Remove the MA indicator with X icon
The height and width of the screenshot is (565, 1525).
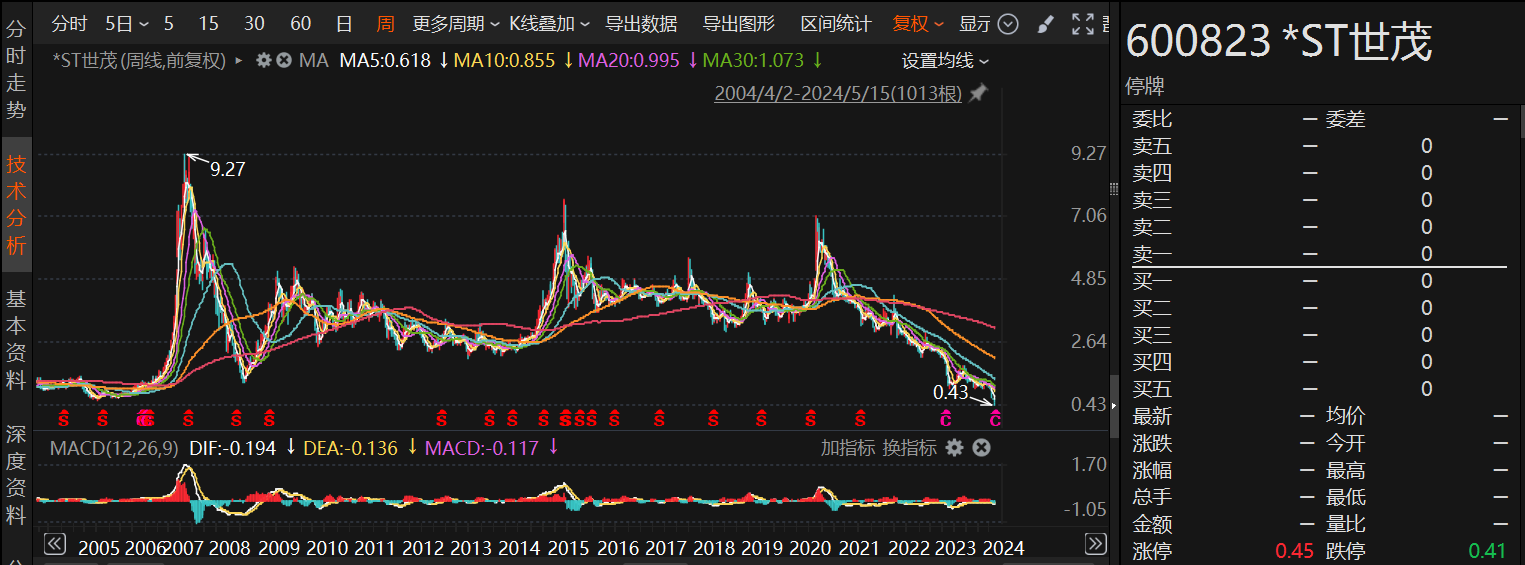pos(284,61)
